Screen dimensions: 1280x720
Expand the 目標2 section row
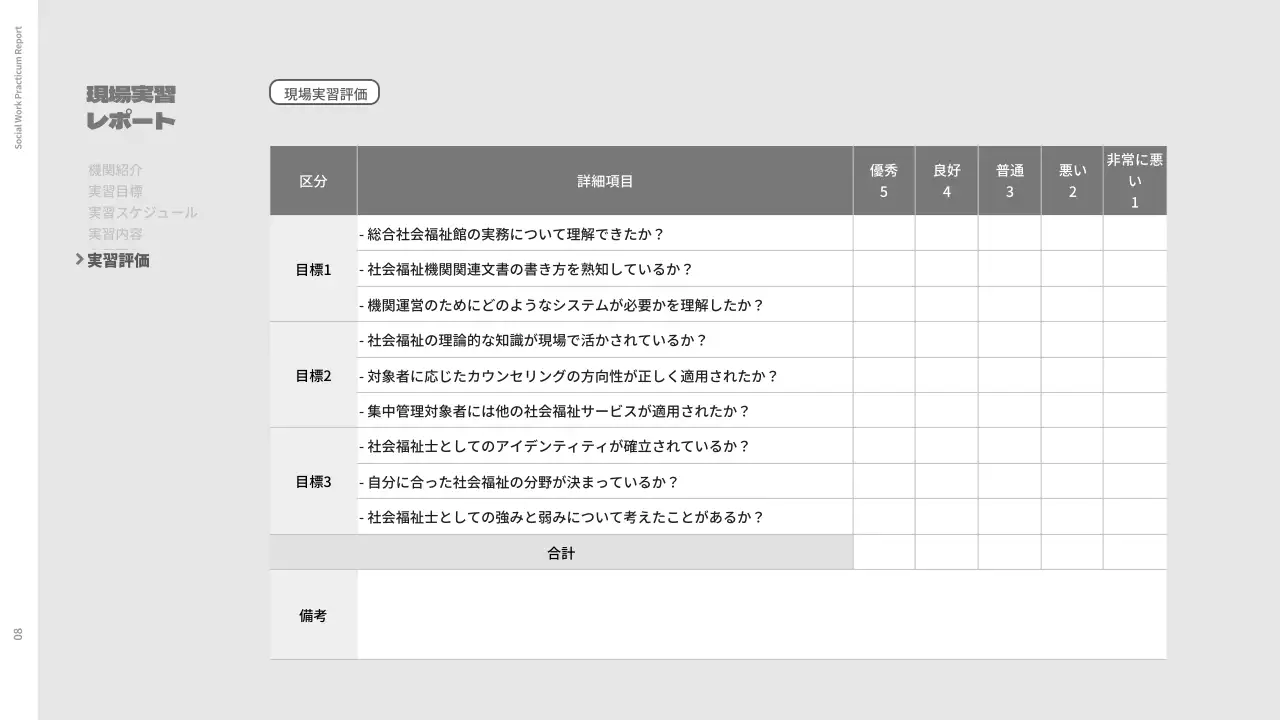pyautogui.click(x=313, y=375)
